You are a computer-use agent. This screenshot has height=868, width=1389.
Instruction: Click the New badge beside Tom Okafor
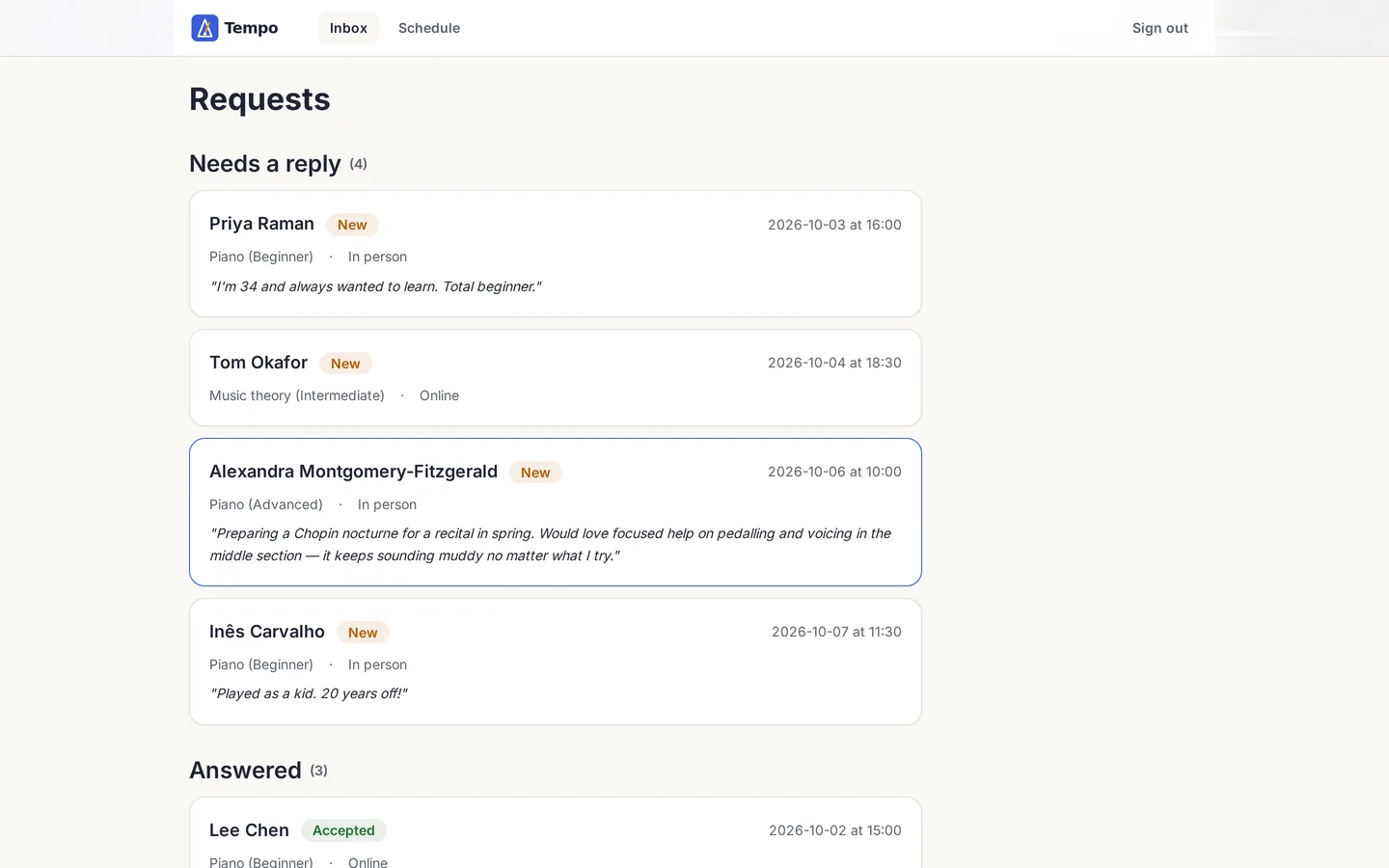pos(345,364)
